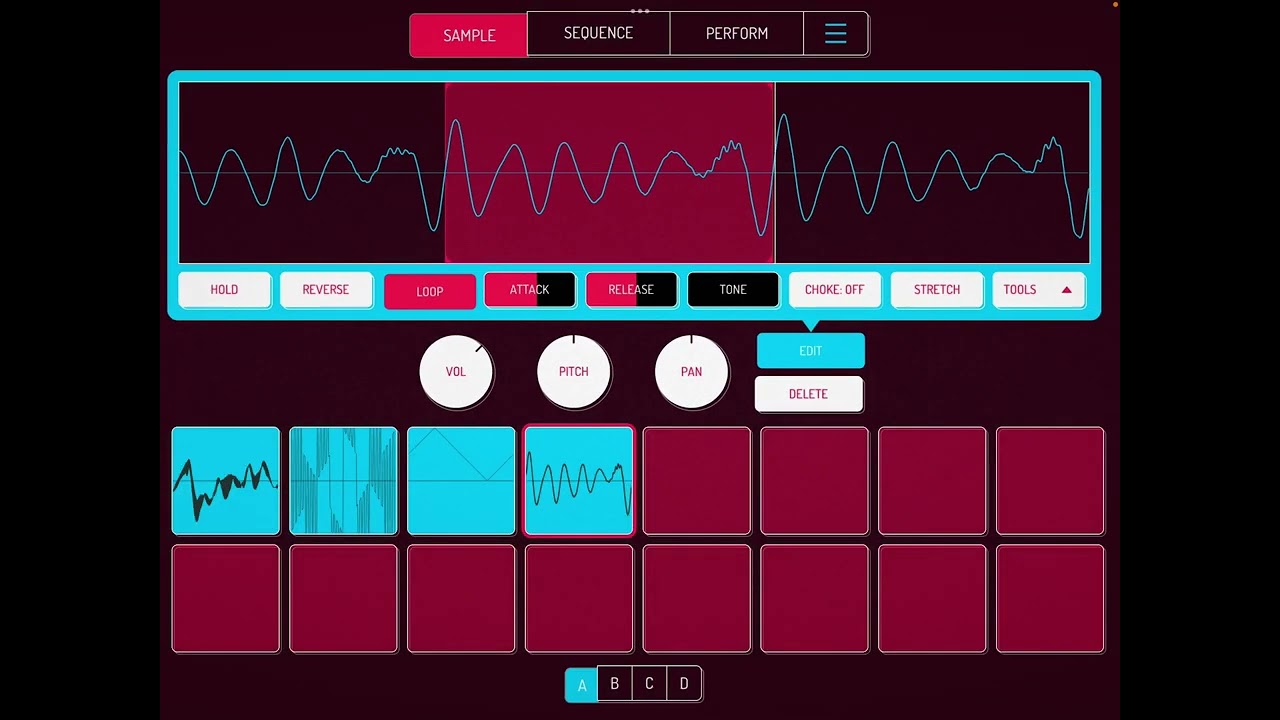Open the hamburger menu icon
This screenshot has height=720, width=1280.
[x=835, y=34]
